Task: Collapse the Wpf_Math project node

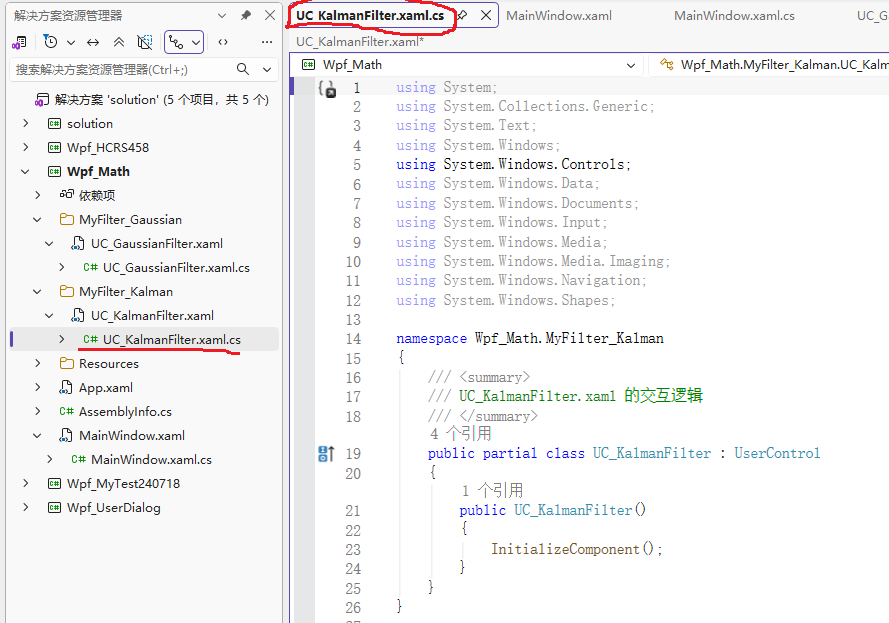Action: coord(26,171)
